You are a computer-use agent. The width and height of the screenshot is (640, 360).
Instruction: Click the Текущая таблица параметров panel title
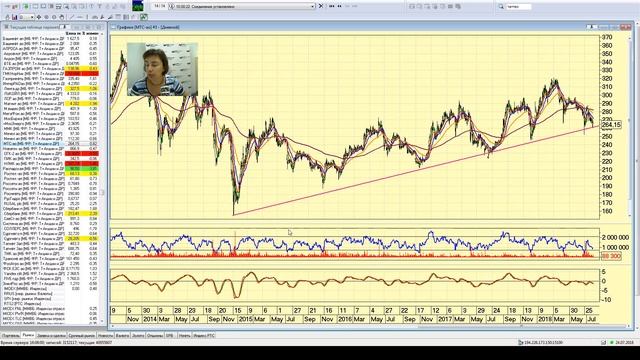tap(35, 27)
